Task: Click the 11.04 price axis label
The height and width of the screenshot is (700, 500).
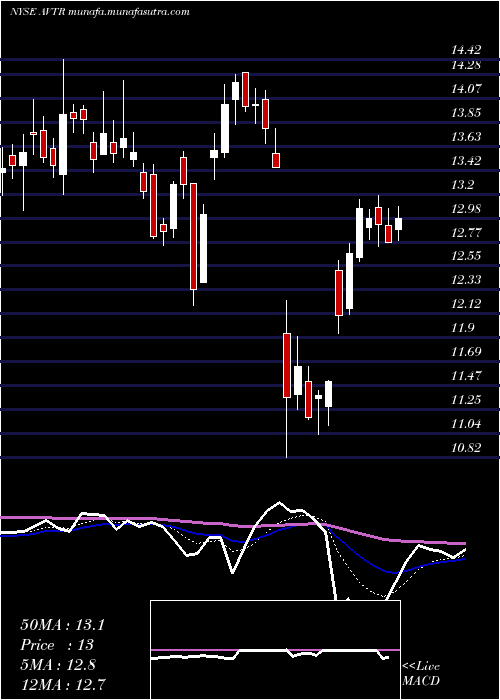Action: pyautogui.click(x=466, y=424)
